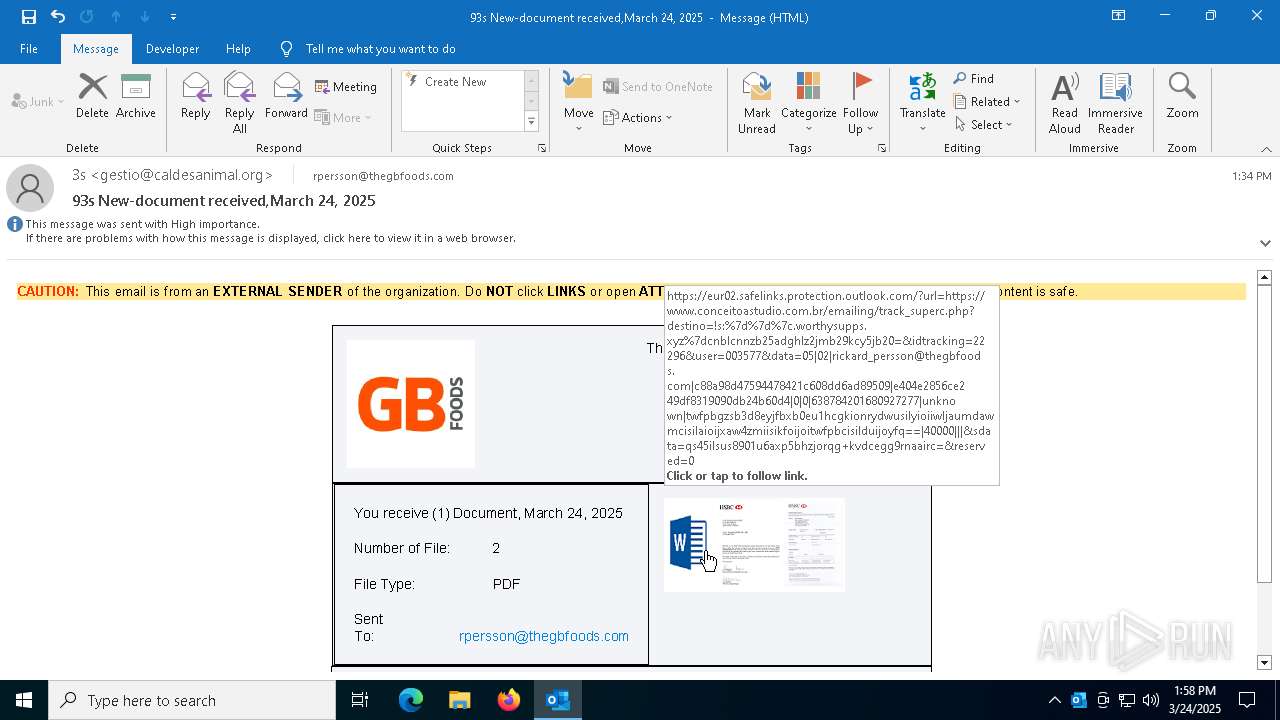1280x720 pixels.
Task: Open the Related messages dropdown
Action: 987,102
